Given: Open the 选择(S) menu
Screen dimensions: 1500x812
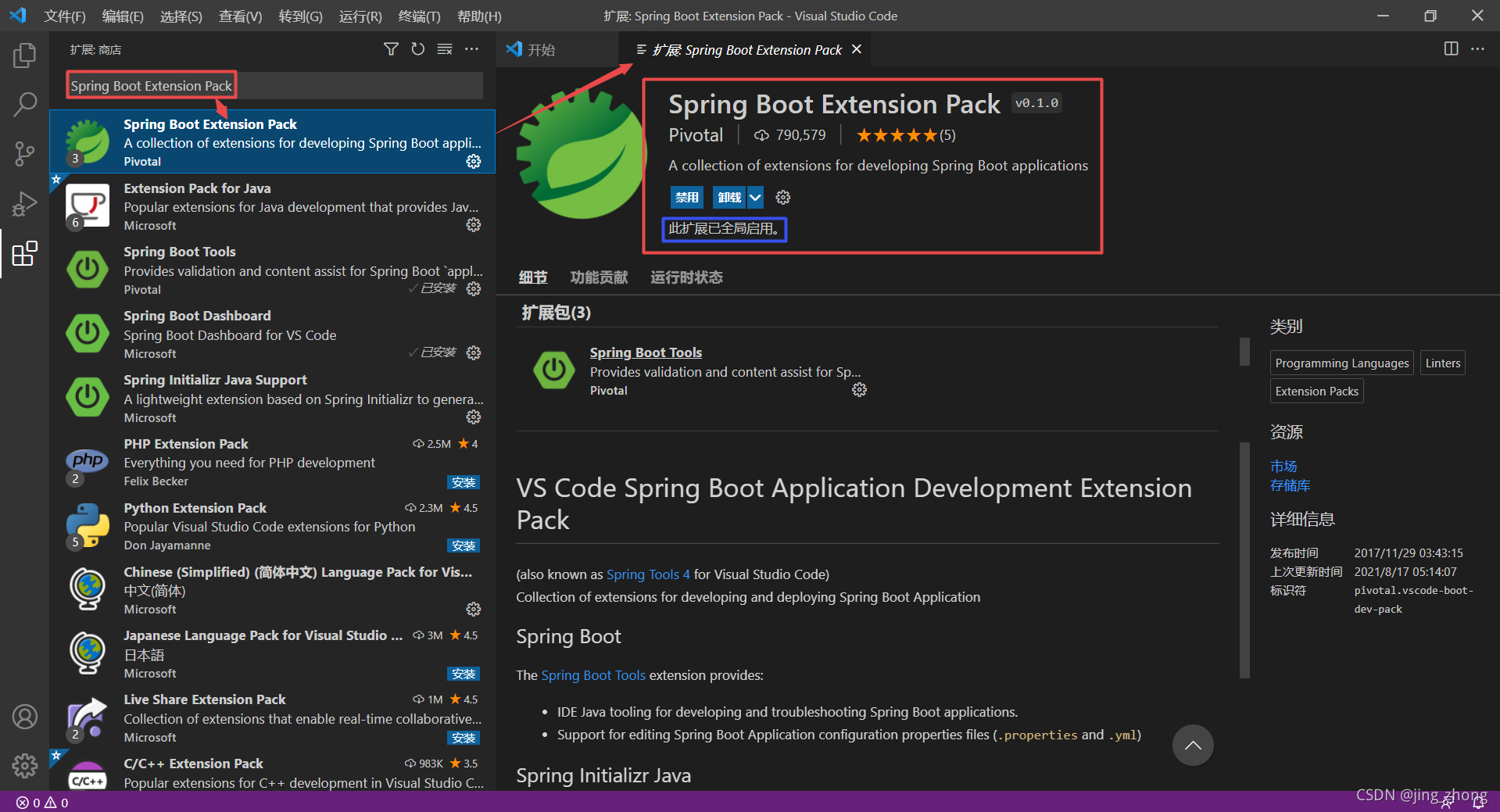Looking at the screenshot, I should click(181, 16).
